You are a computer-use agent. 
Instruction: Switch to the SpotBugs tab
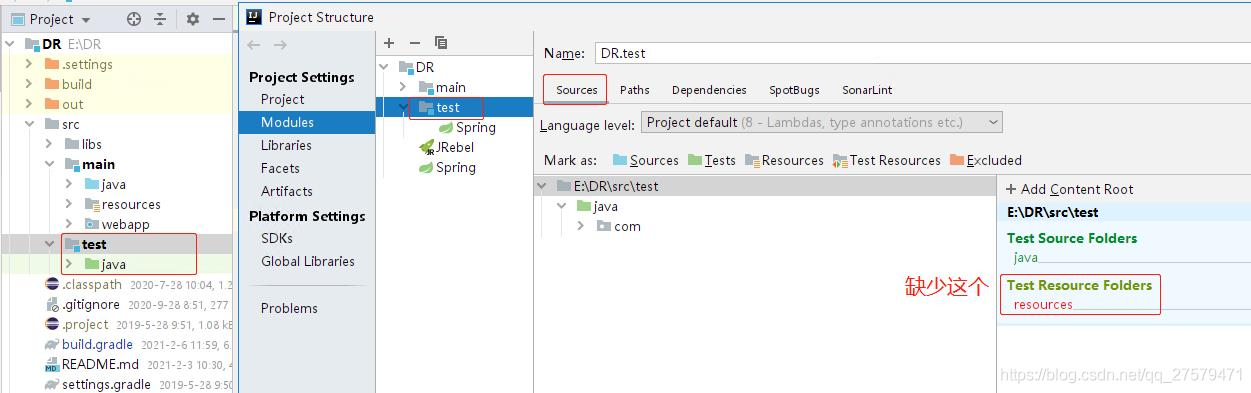[x=794, y=89]
